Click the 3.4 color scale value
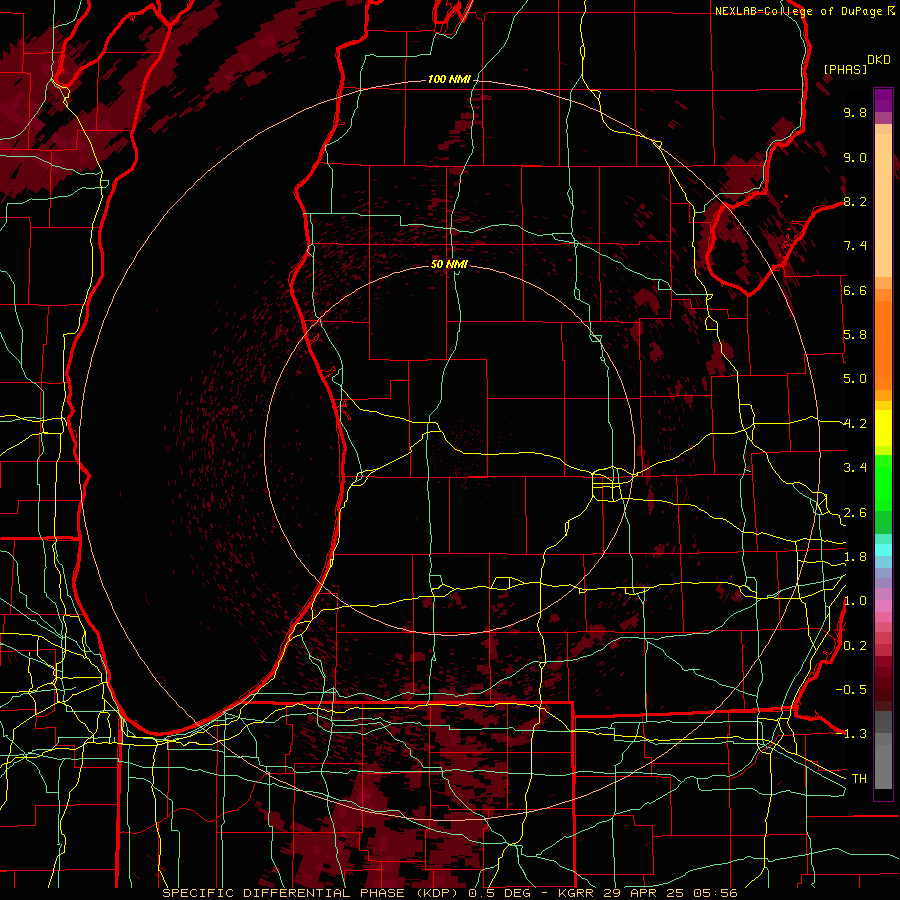 (855, 468)
